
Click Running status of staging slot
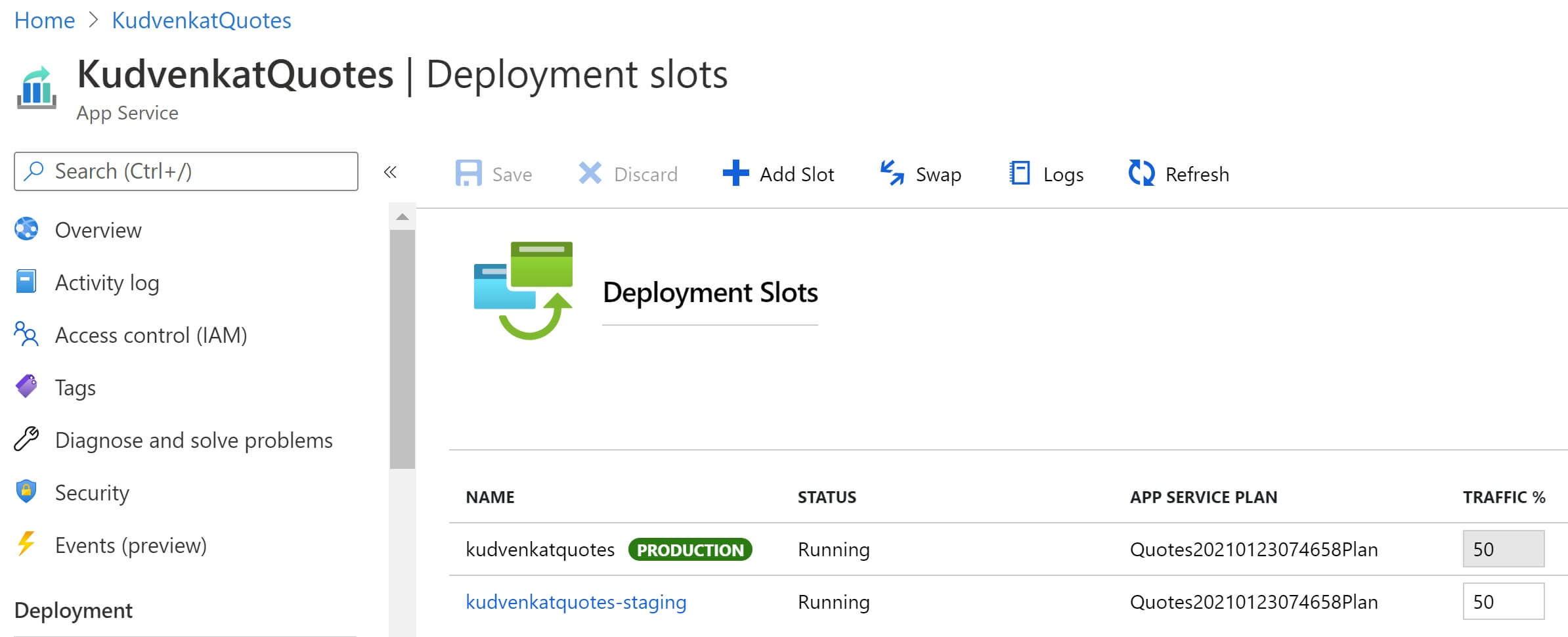pyautogui.click(x=834, y=602)
